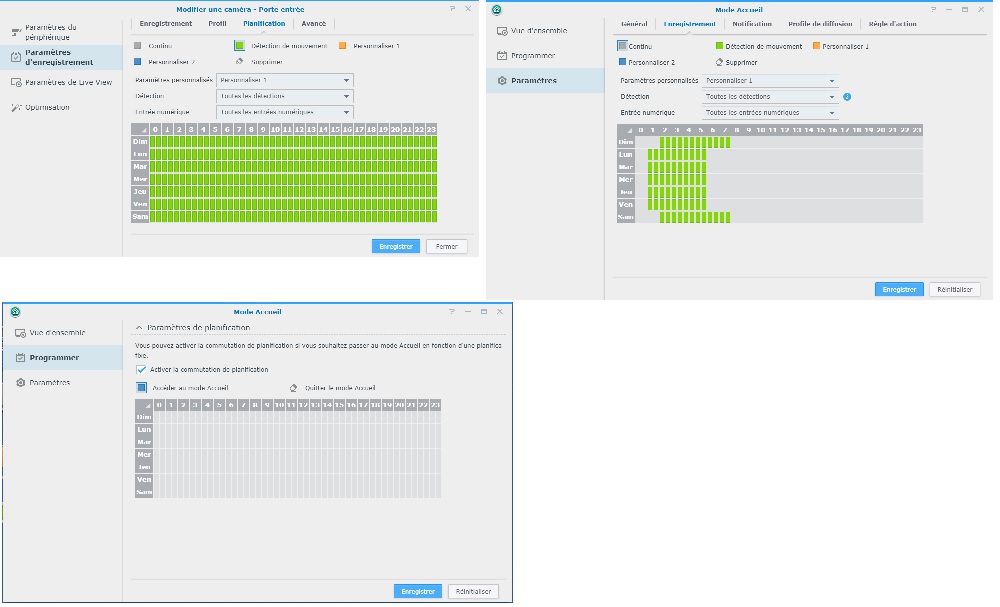Open Détection dropdown in camera window
The image size is (1000, 607).
point(285,96)
